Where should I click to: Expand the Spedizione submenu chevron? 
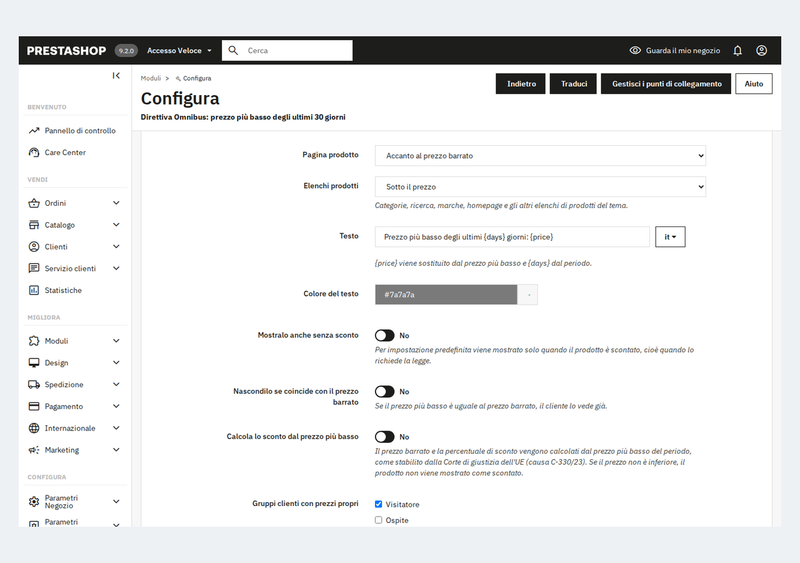coord(116,384)
